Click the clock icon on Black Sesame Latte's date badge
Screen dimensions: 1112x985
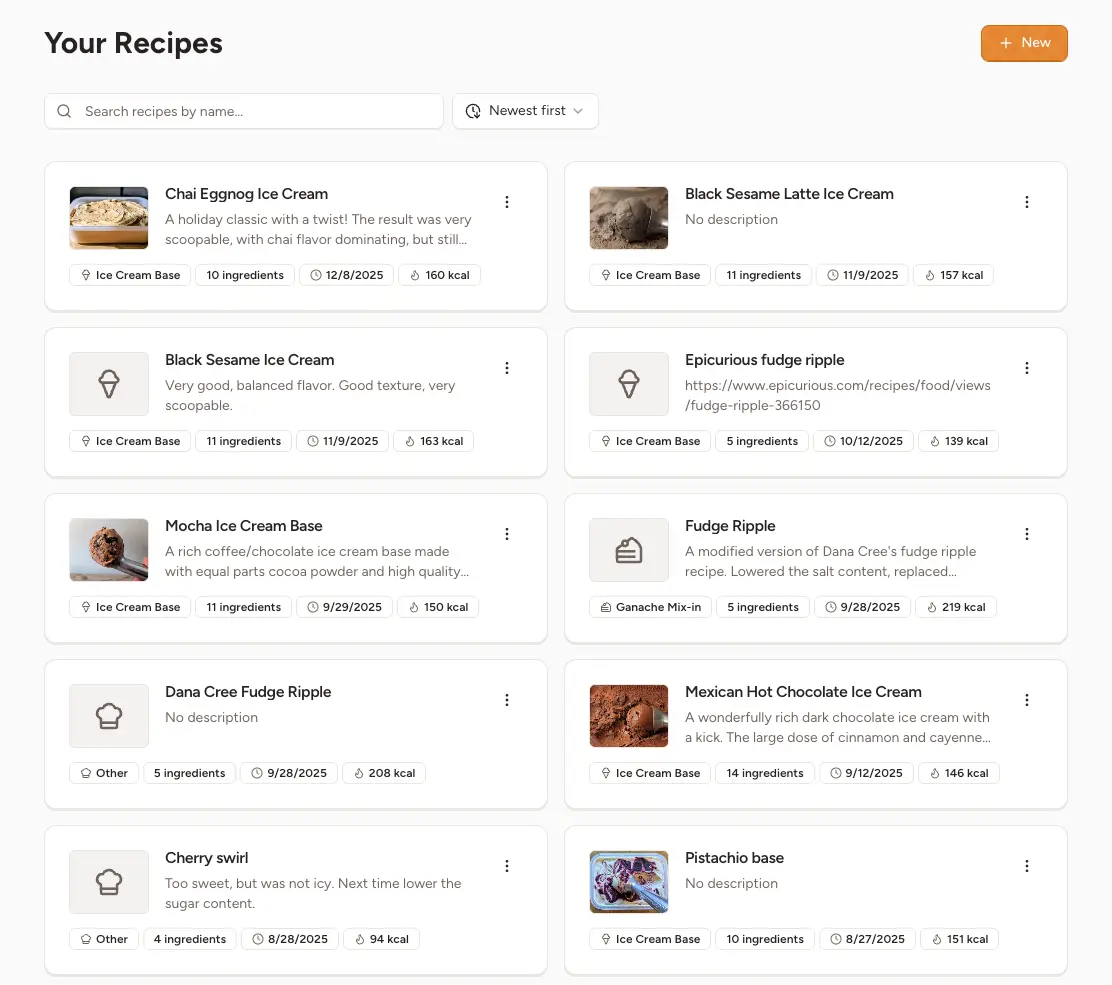(832, 274)
